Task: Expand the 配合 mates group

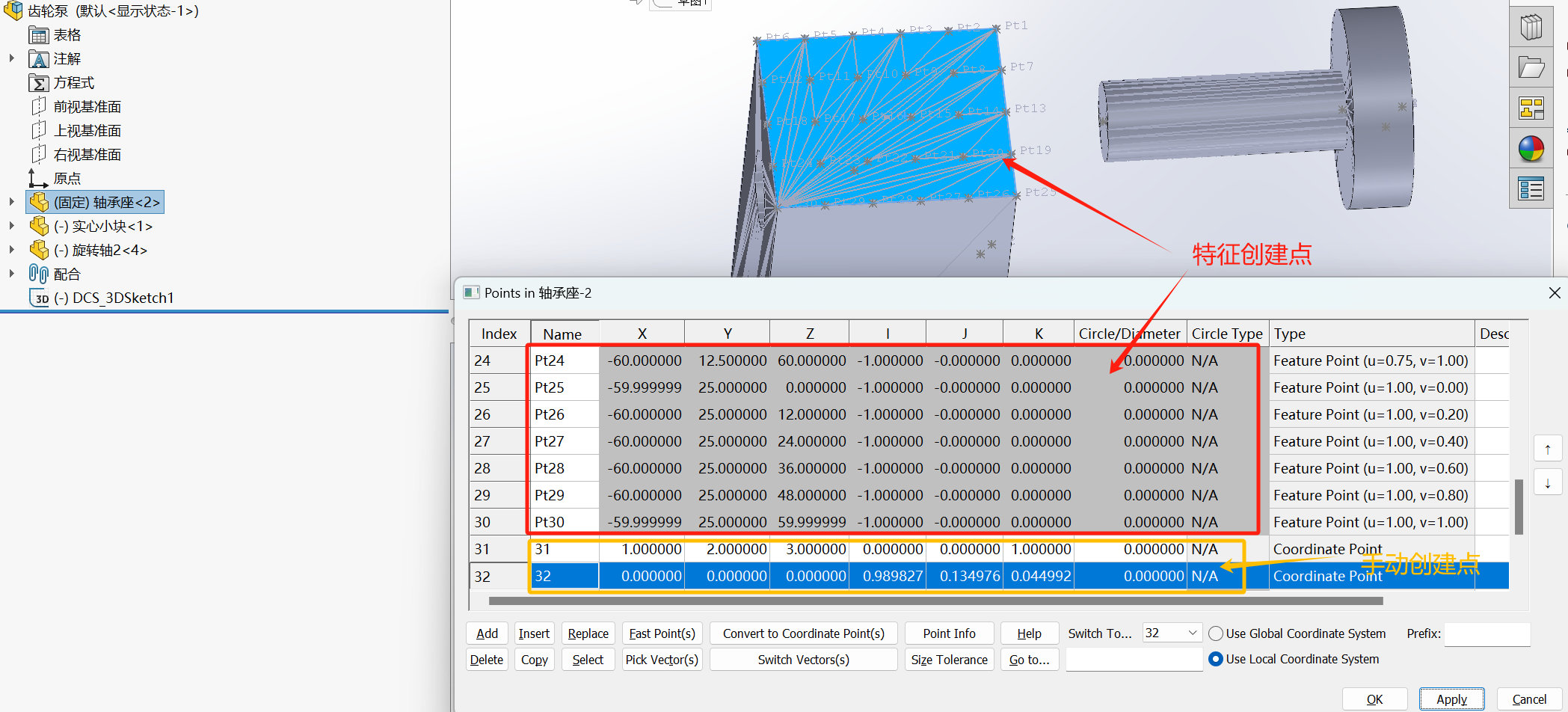Action: [x=12, y=274]
